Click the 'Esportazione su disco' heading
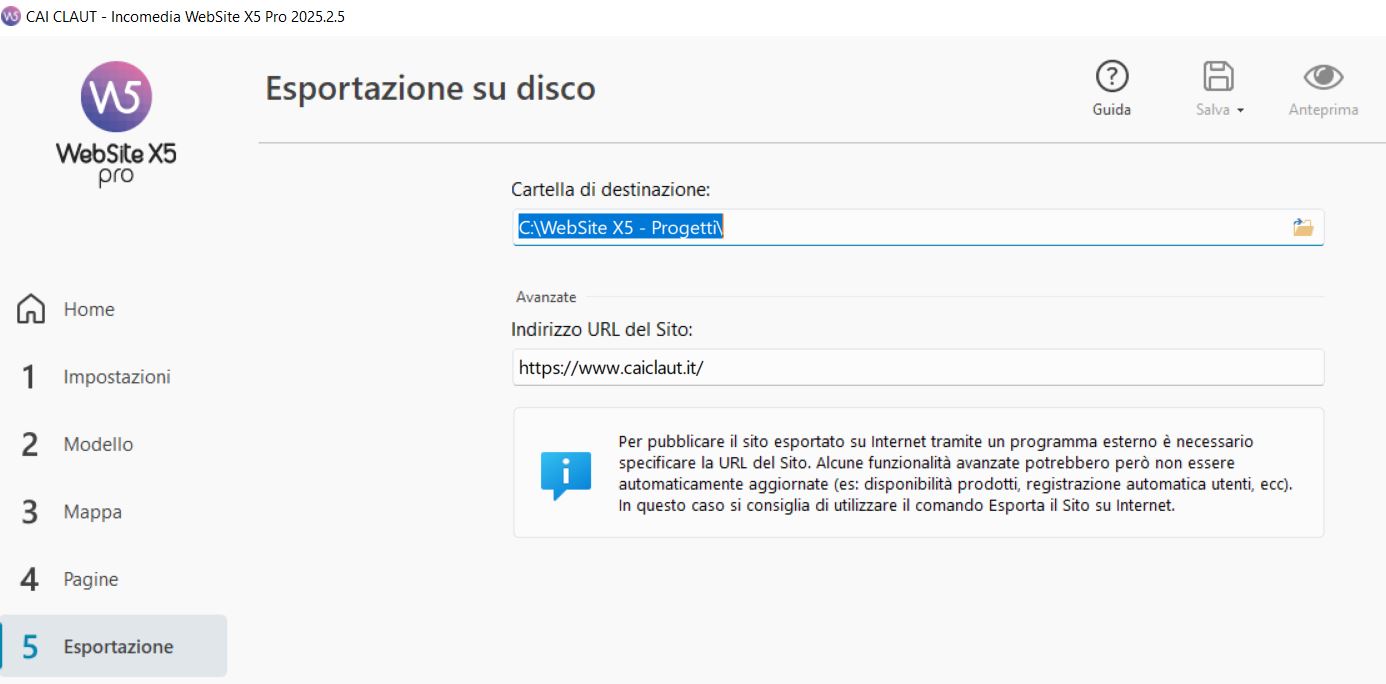1386x684 pixels. (x=430, y=88)
